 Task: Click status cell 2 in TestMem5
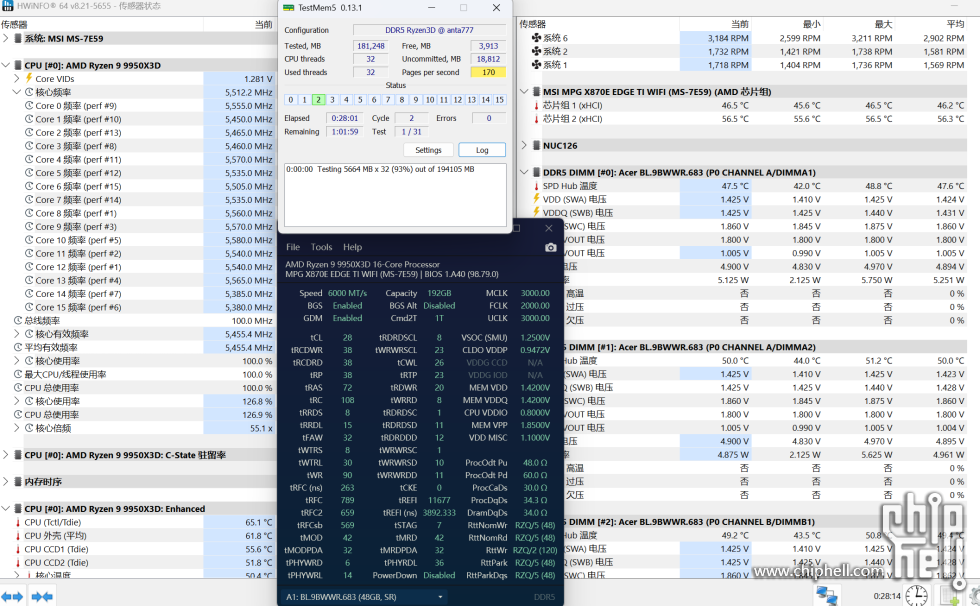(x=318, y=100)
